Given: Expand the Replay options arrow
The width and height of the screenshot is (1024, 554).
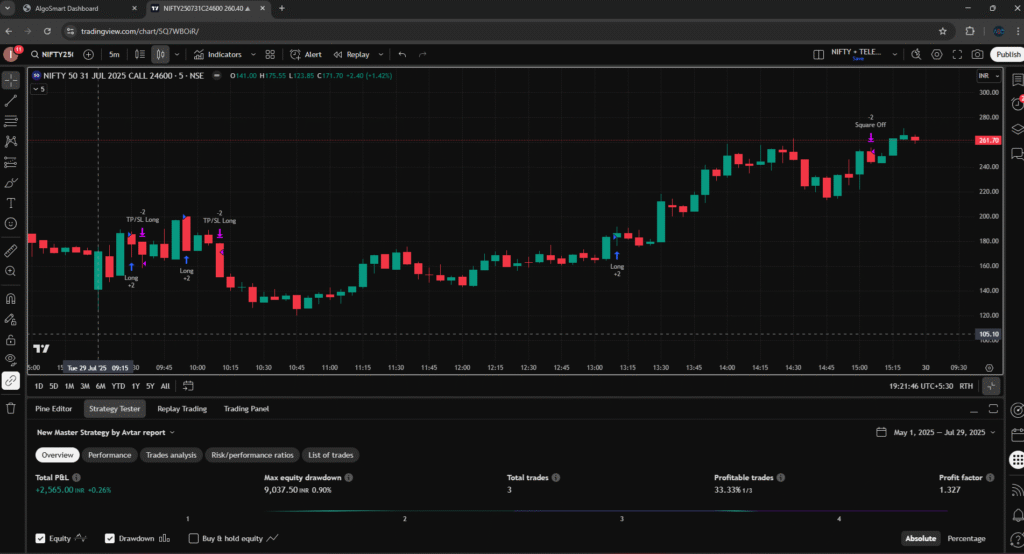Looking at the screenshot, I should point(381,54).
